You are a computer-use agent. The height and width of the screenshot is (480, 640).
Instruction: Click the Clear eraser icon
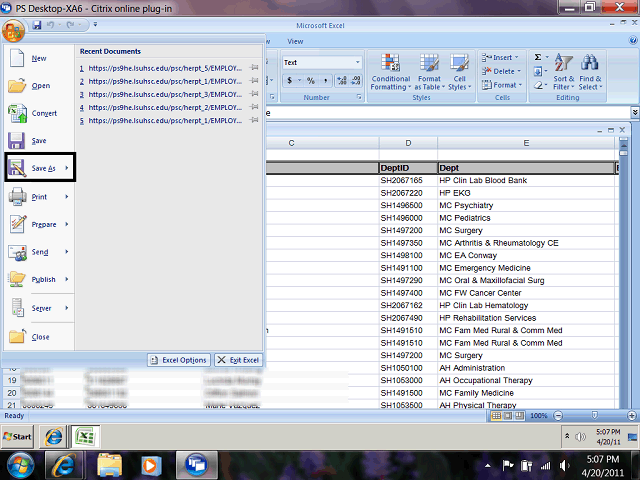click(538, 85)
